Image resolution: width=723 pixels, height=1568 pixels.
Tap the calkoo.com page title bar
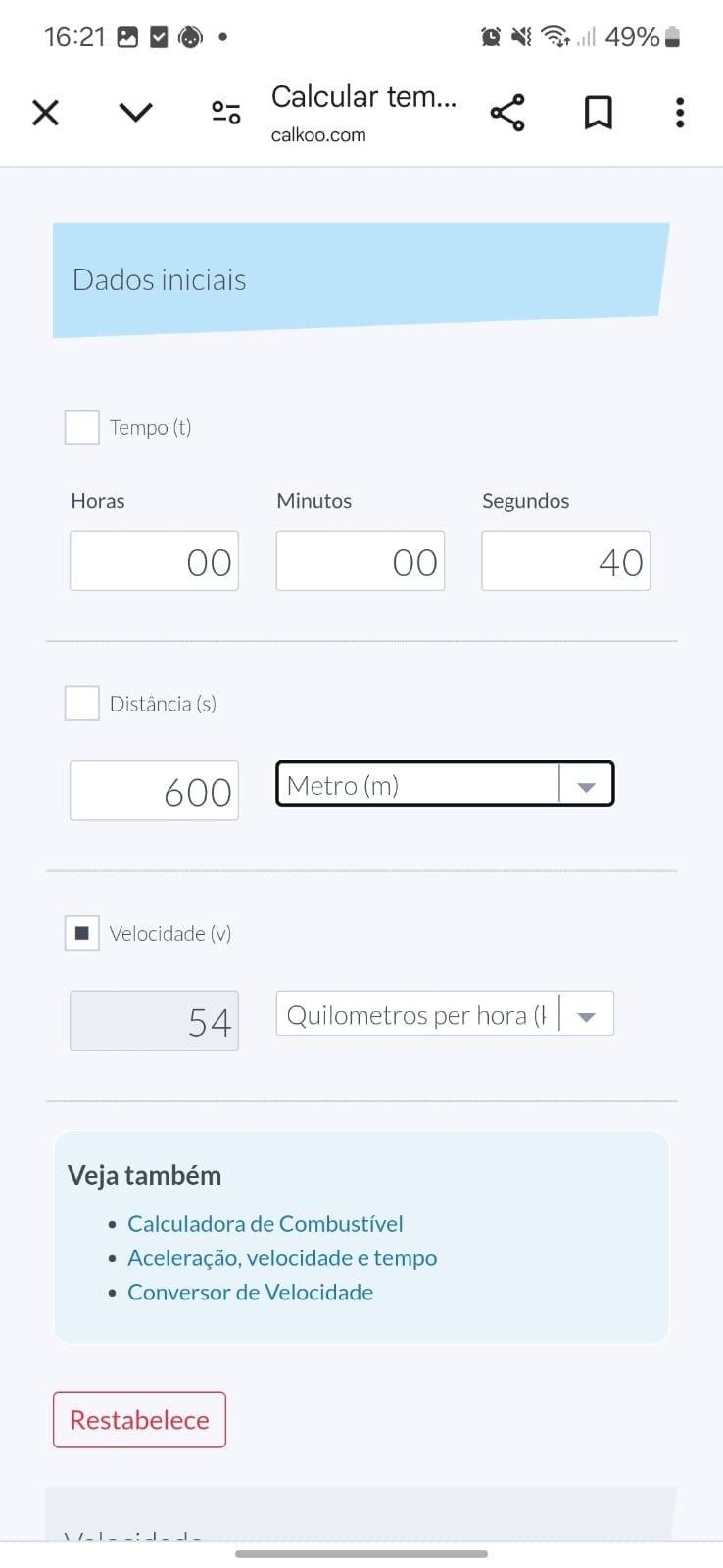pos(363,113)
